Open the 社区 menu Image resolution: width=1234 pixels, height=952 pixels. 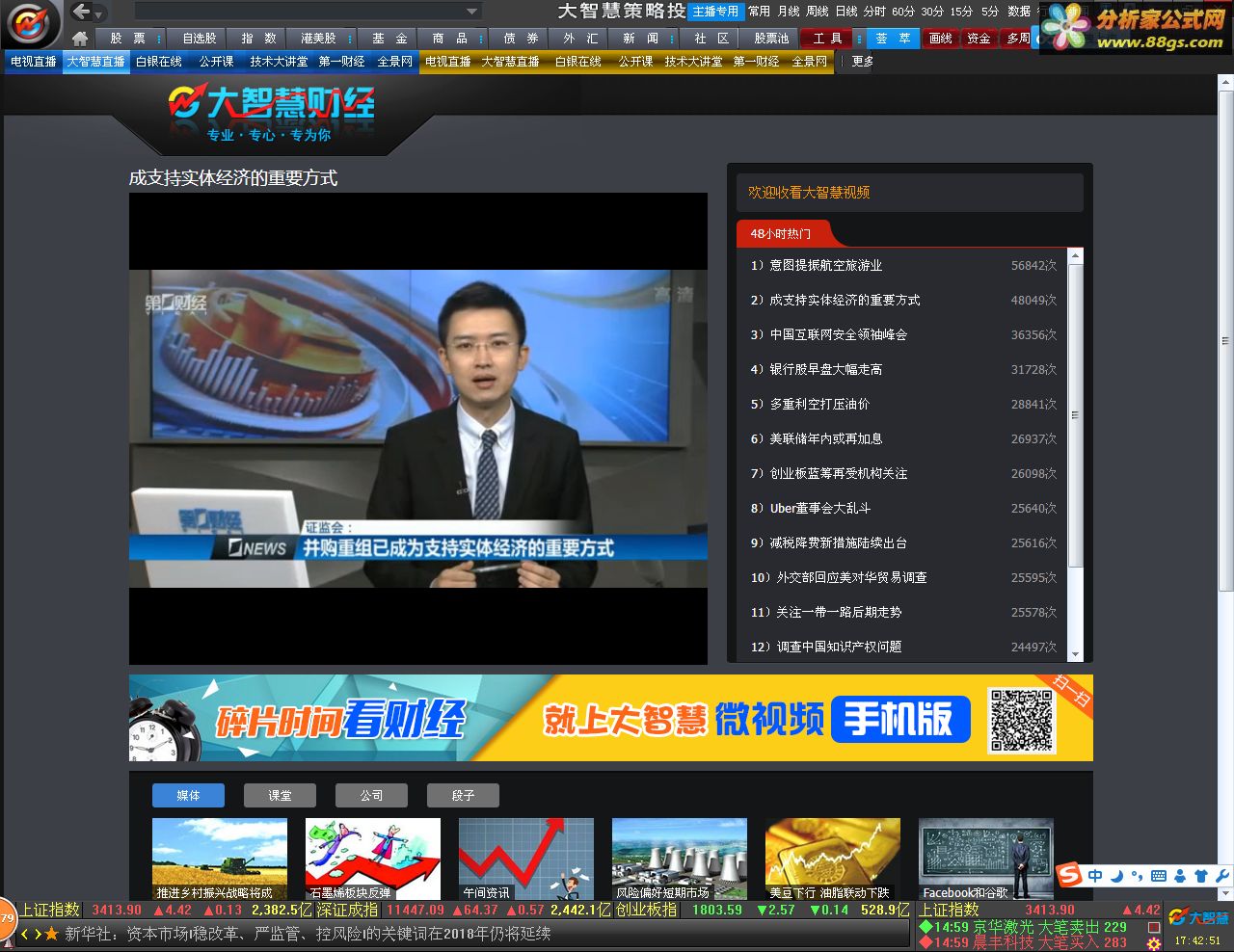click(711, 39)
